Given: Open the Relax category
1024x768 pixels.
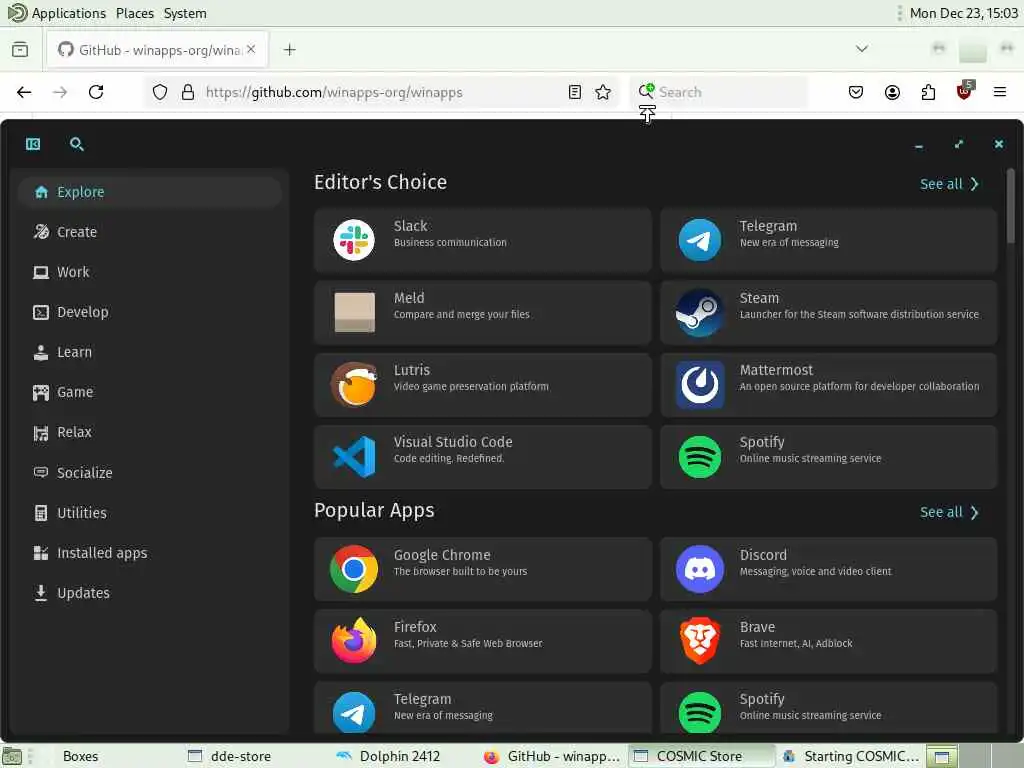Looking at the screenshot, I should coord(150,432).
